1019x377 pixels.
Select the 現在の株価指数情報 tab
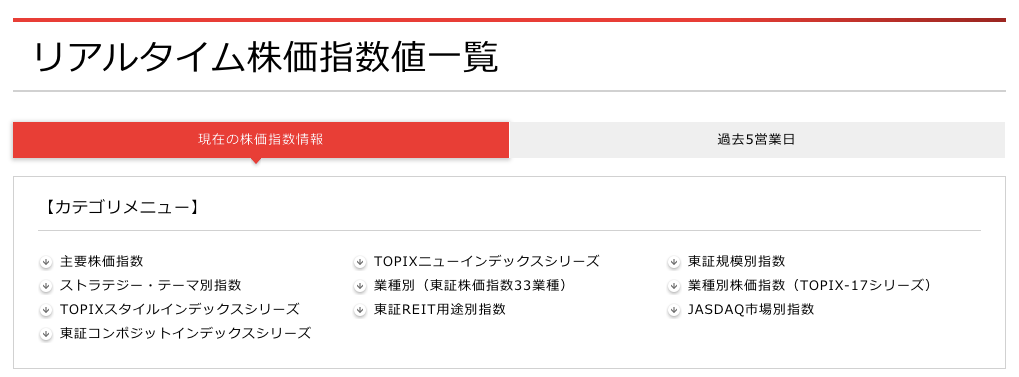[261, 140]
